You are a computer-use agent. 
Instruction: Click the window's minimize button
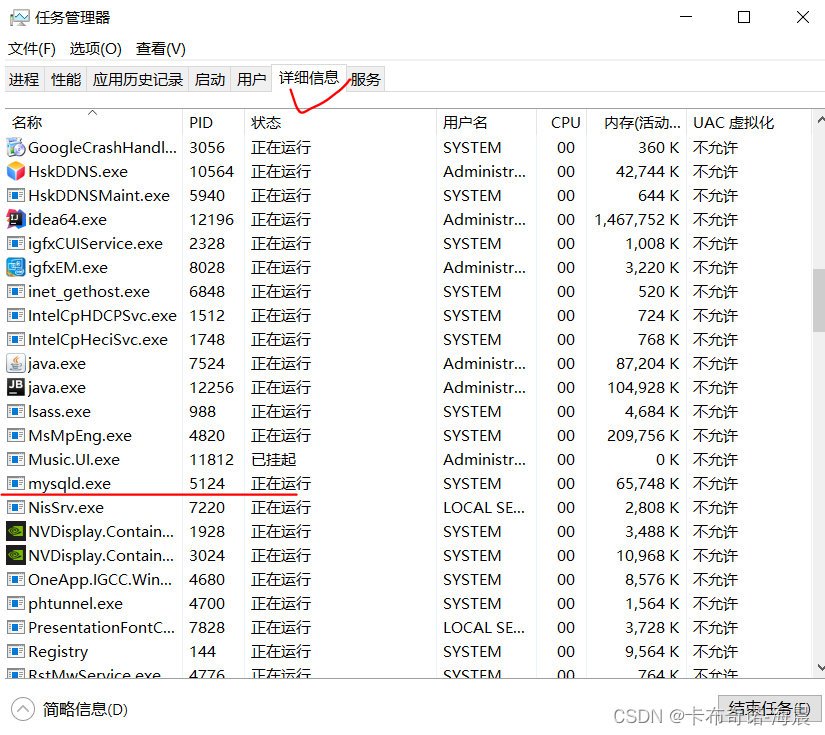tap(686, 17)
